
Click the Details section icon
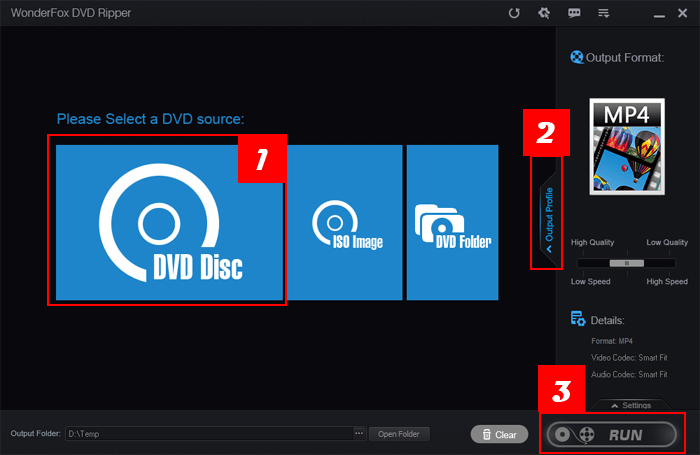pyautogui.click(x=578, y=319)
